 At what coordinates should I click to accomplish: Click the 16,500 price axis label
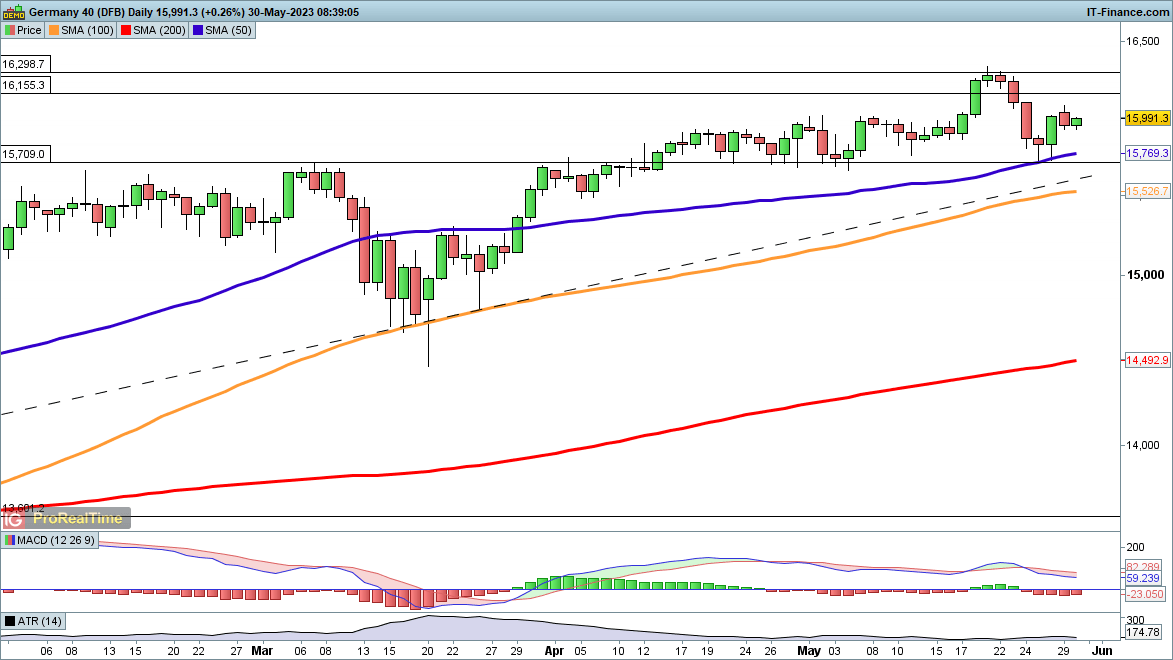pos(1143,41)
